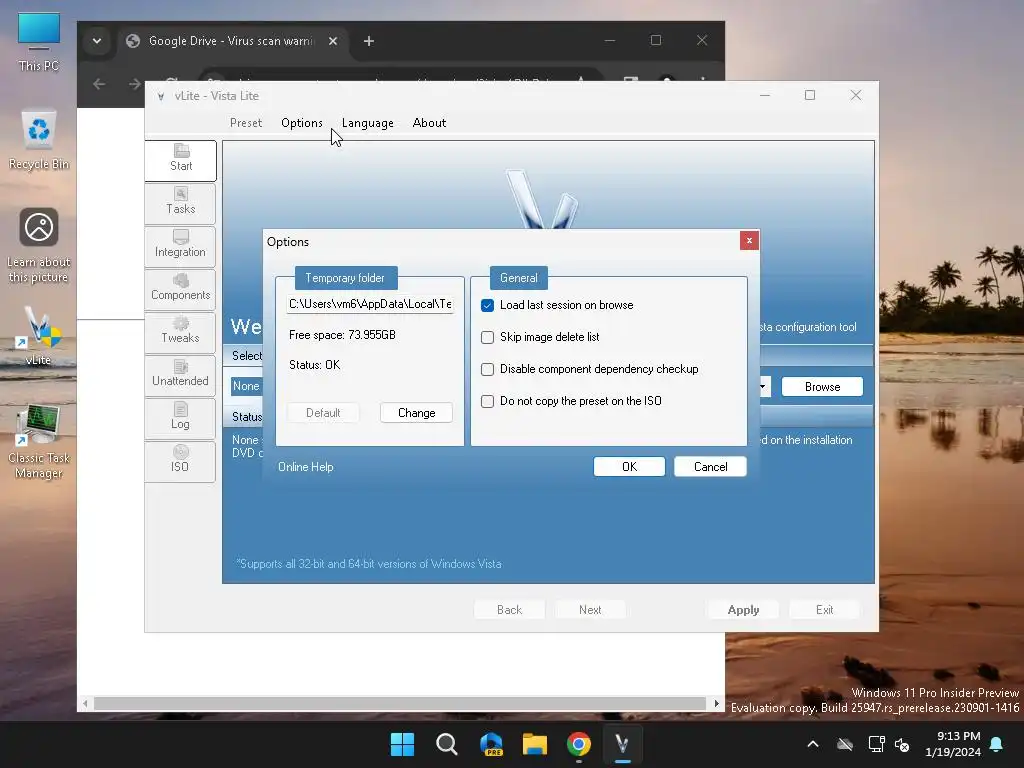Open the Edge PRE taskbar icon

[x=491, y=744]
